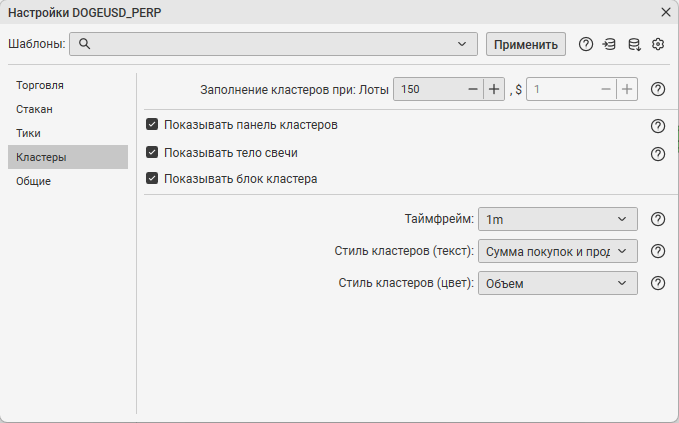This screenshot has width=679, height=423.
Task: Switch to the Торговля section
Action: 40,85
